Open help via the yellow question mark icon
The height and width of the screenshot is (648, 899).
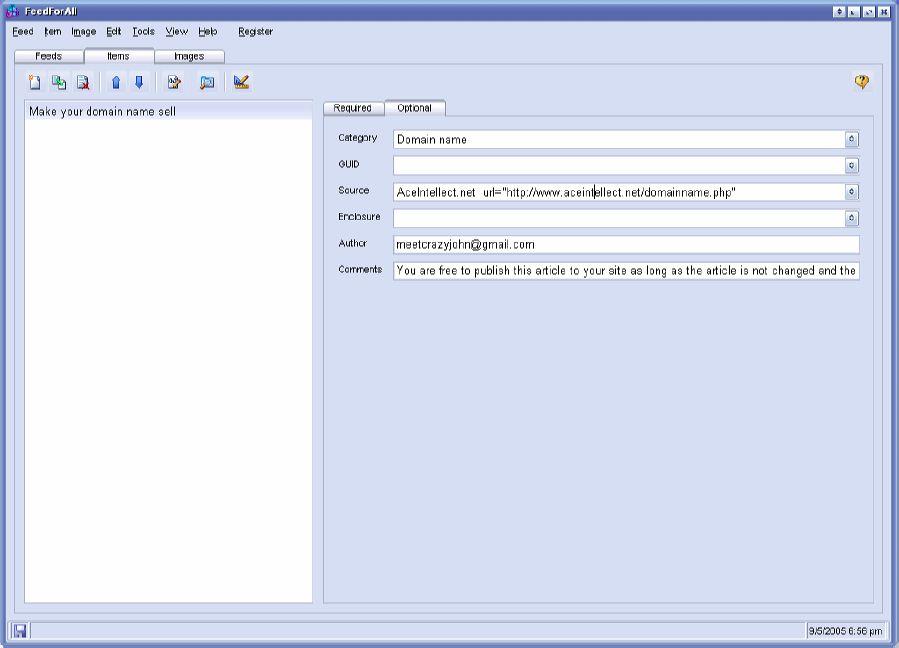point(861,83)
